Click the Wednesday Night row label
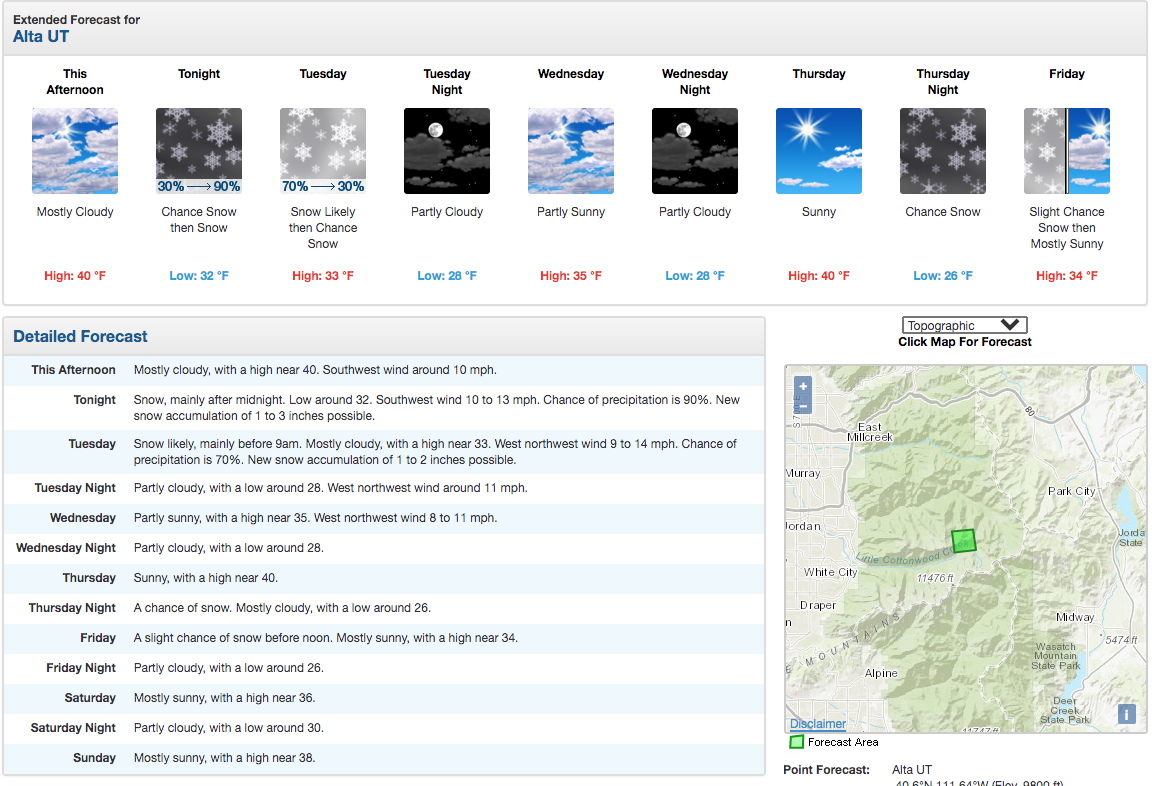The width and height of the screenshot is (1152, 786). 66,548
